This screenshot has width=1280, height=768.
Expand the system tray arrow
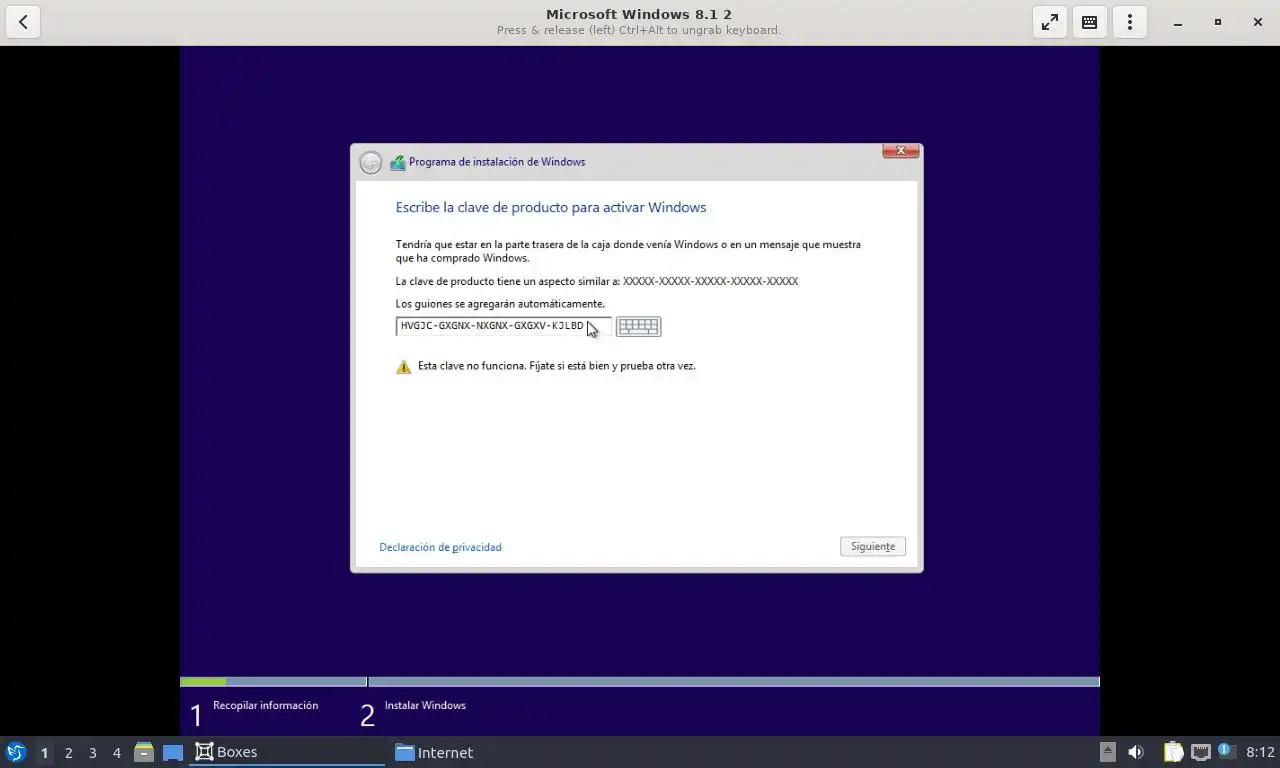[1107, 752]
